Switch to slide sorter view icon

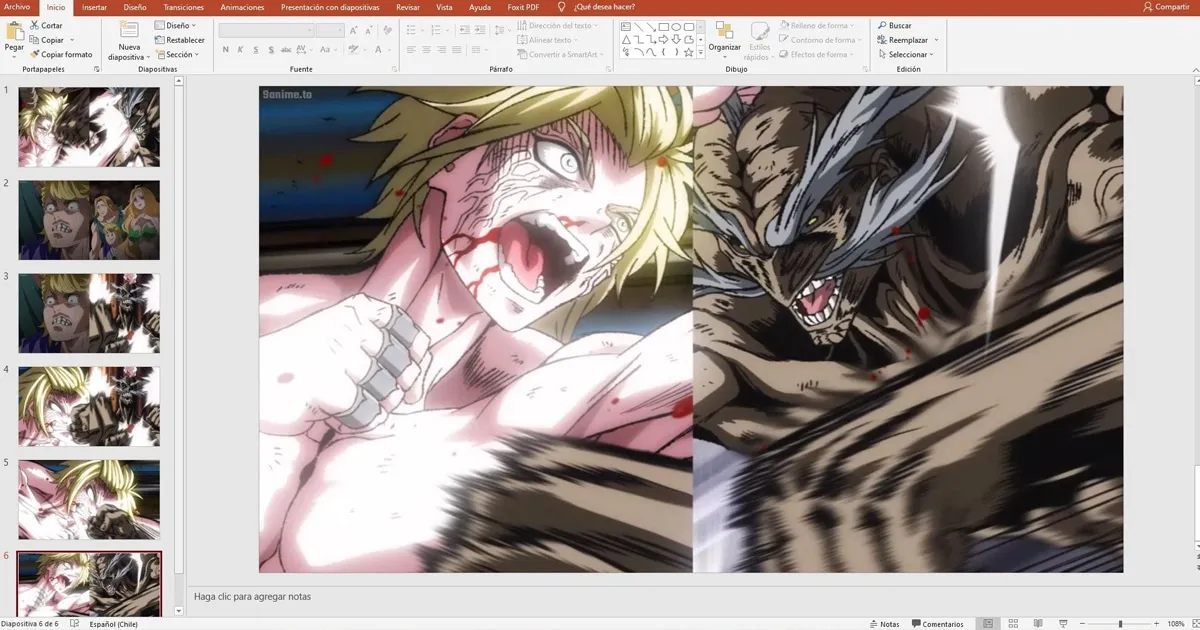(x=1013, y=624)
